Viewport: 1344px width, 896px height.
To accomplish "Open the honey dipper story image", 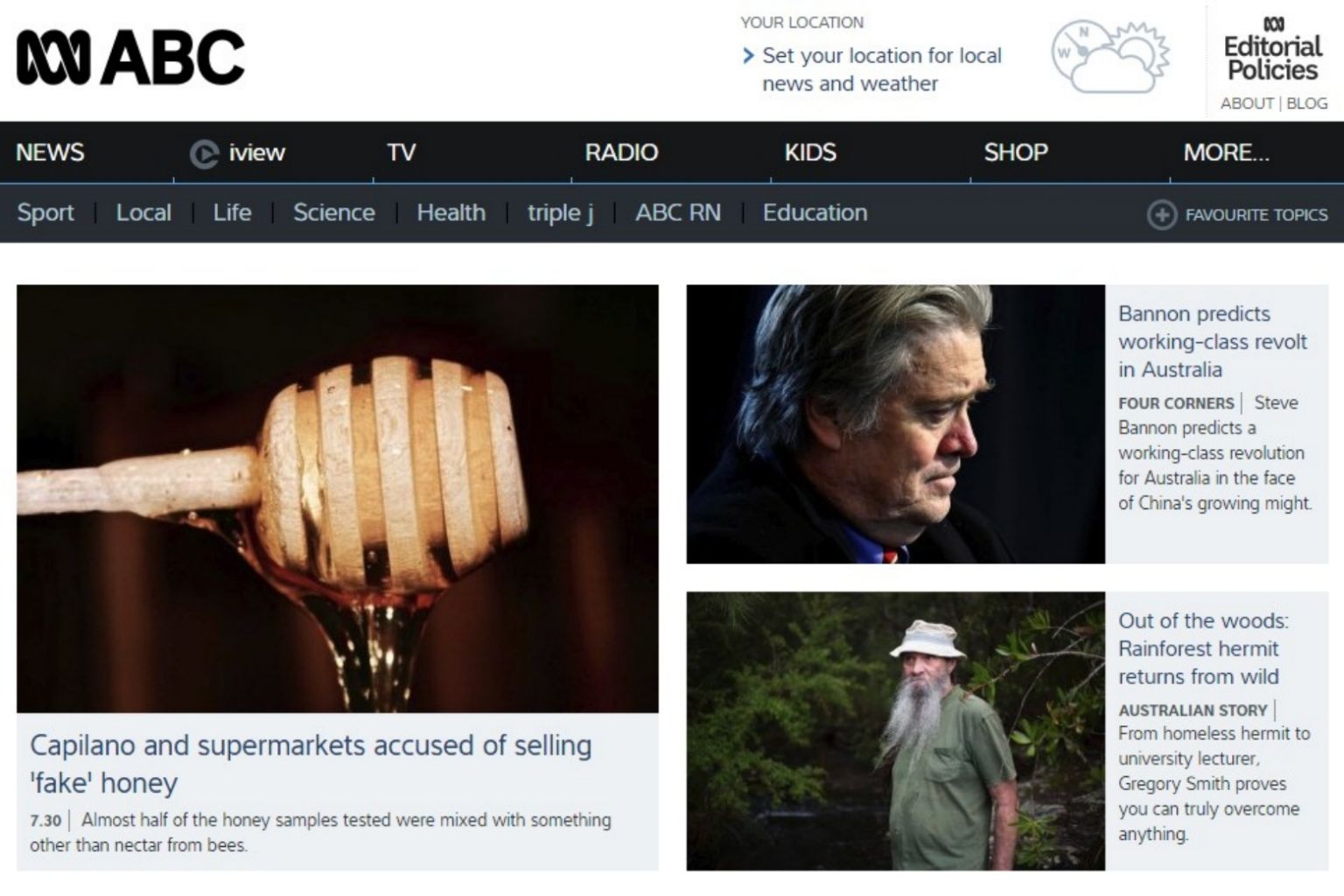I will (x=338, y=498).
